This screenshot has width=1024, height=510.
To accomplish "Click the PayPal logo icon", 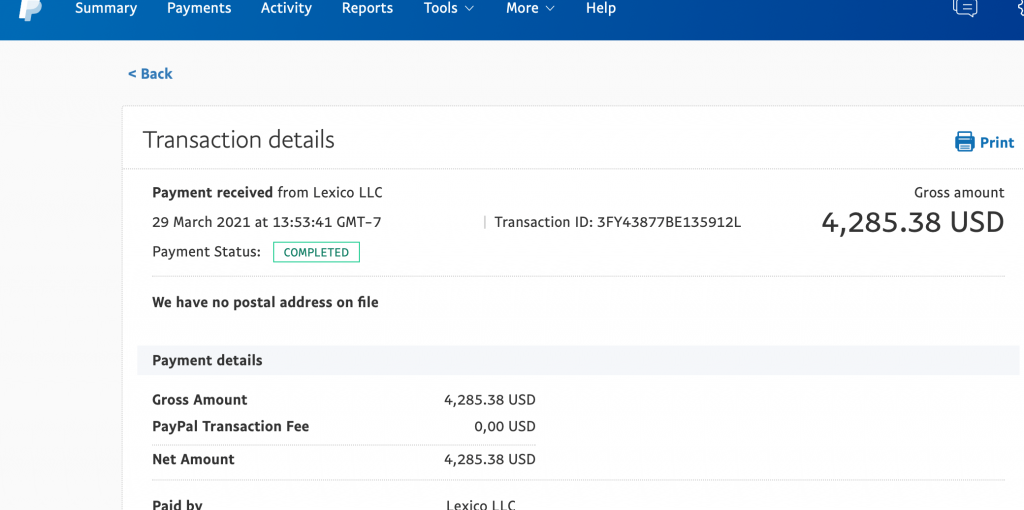I will (31, 9).
